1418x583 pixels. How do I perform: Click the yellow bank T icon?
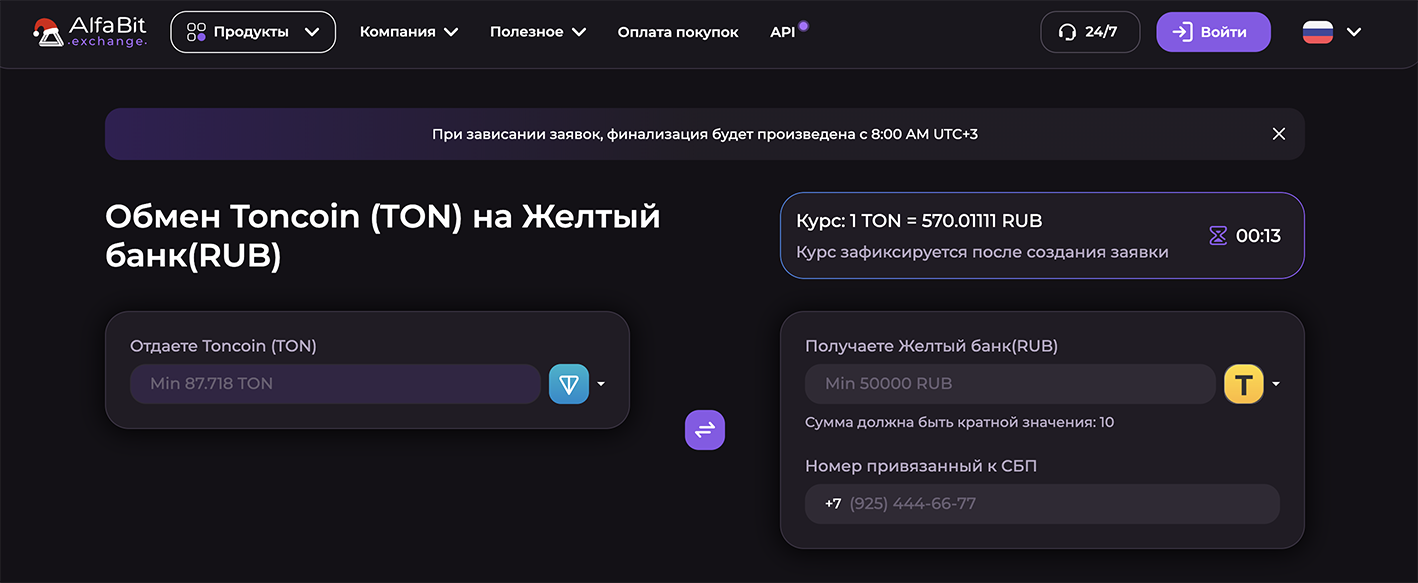tap(1244, 384)
